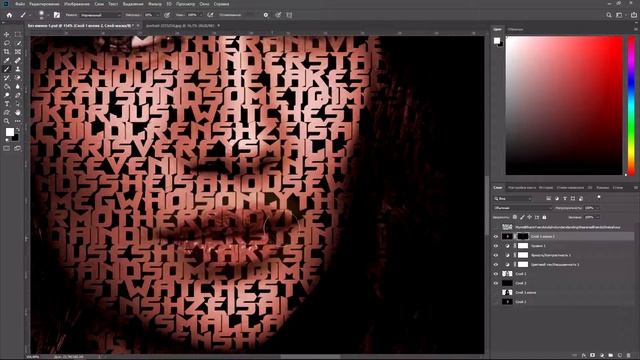Switch to the История panel tab

(x=546, y=188)
